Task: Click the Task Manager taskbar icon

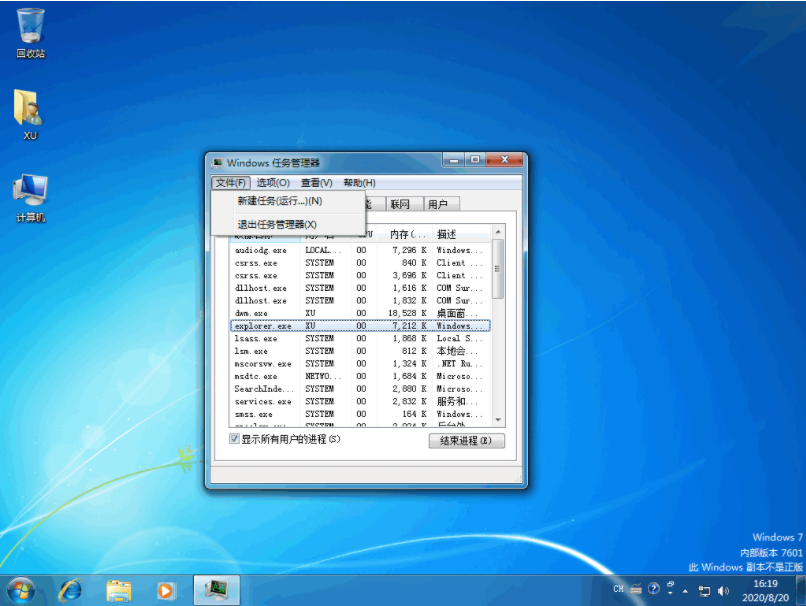Action: coord(215,590)
